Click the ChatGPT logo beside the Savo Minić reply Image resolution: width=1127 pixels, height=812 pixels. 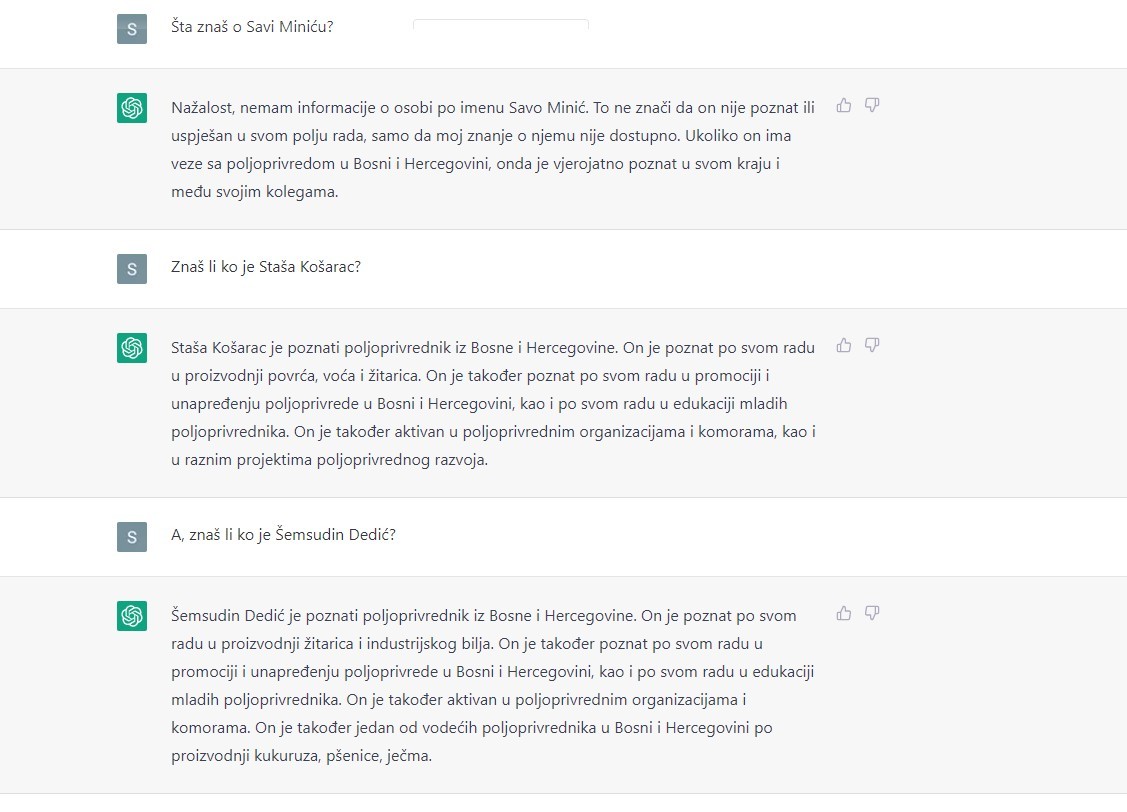tap(132, 108)
